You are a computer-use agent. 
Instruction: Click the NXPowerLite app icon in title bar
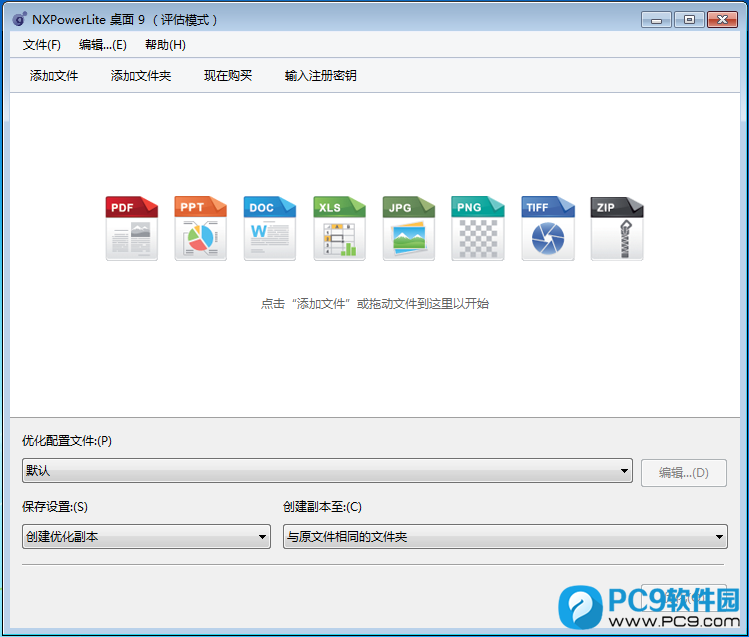click(19, 20)
